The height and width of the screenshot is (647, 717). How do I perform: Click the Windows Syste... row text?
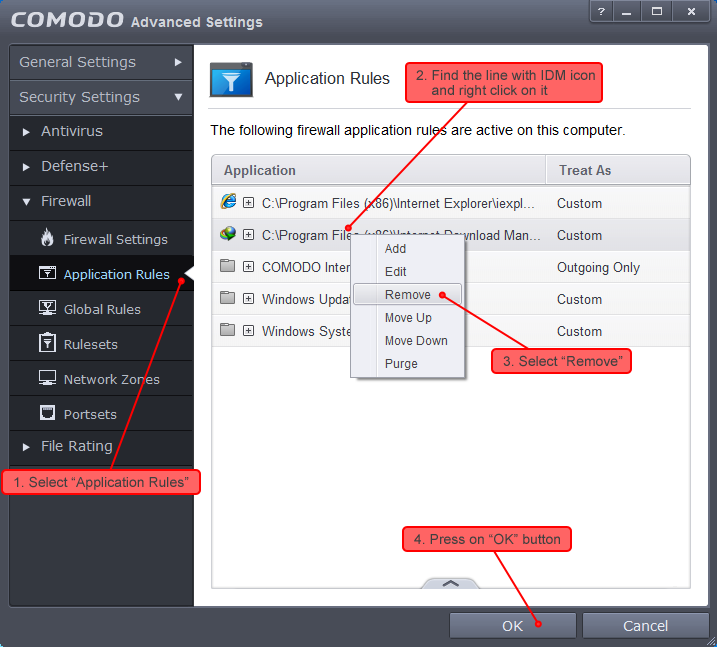point(306,331)
